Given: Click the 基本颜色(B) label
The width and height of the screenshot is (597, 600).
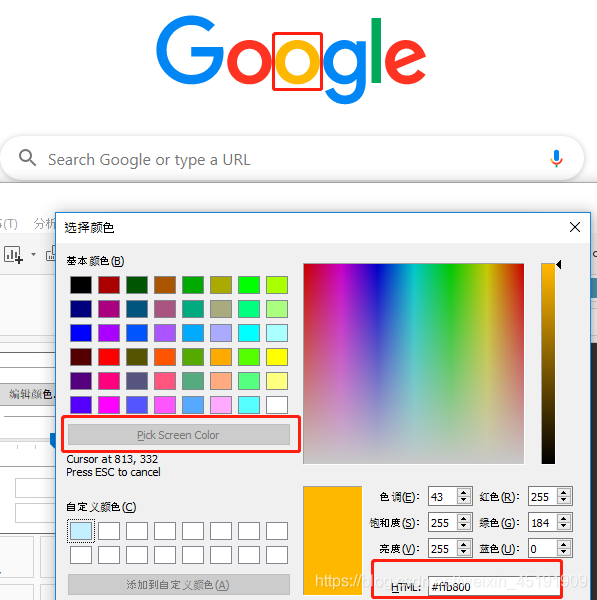Looking at the screenshot, I should coord(95,261).
